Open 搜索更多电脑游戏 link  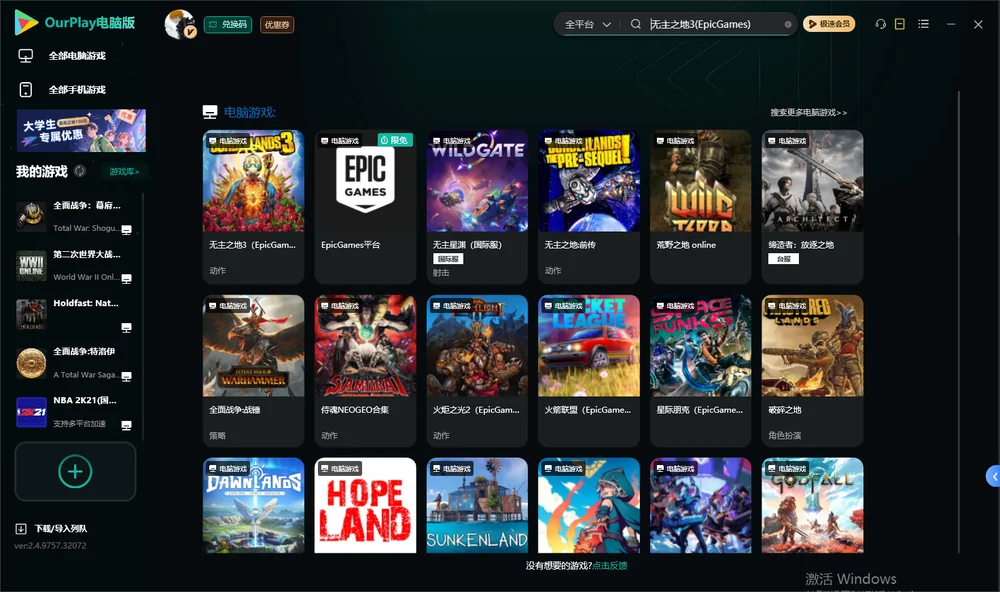click(x=808, y=112)
